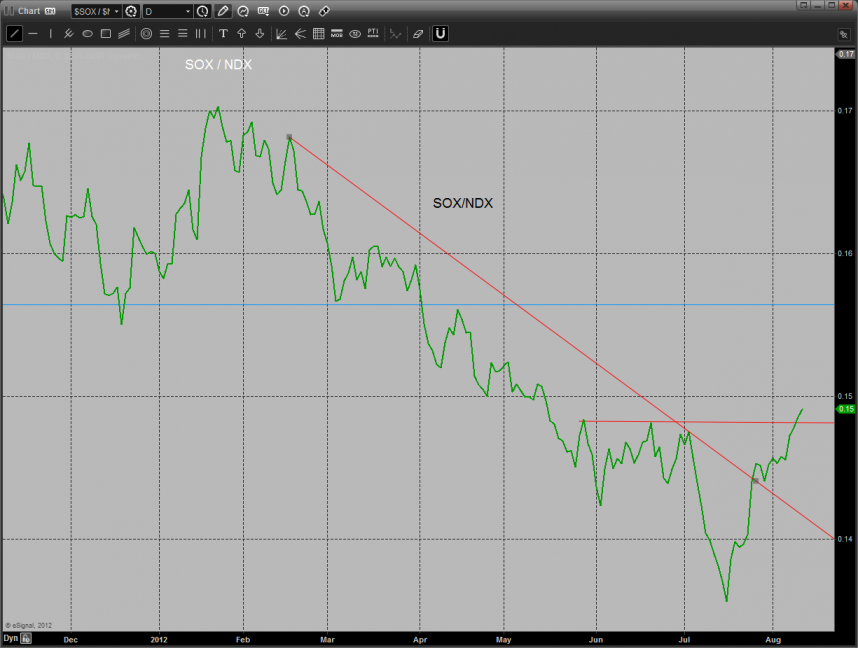Click the 0.14 price axis label
This screenshot has width=858, height=648.
pyautogui.click(x=845, y=539)
